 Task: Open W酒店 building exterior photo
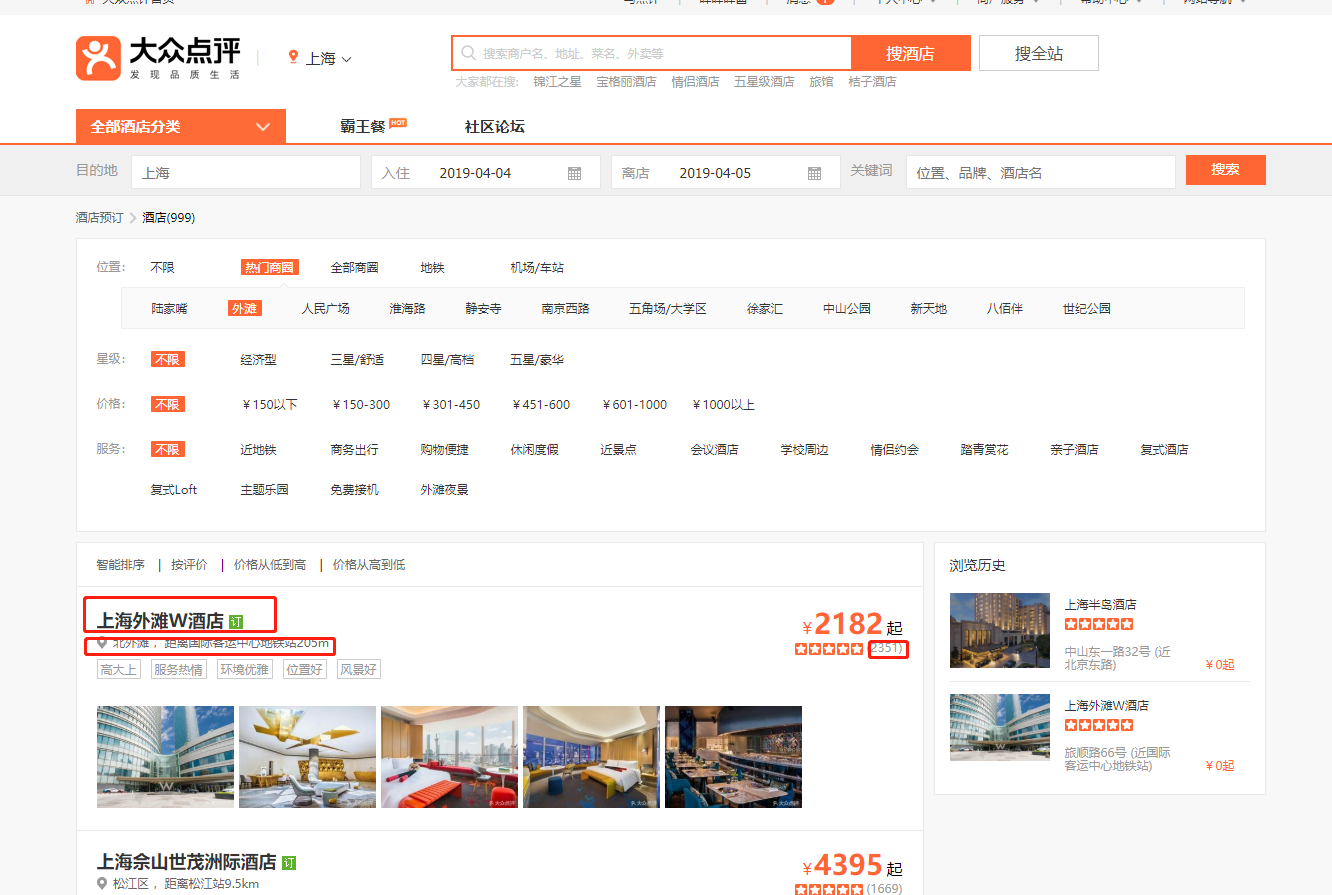pos(165,757)
